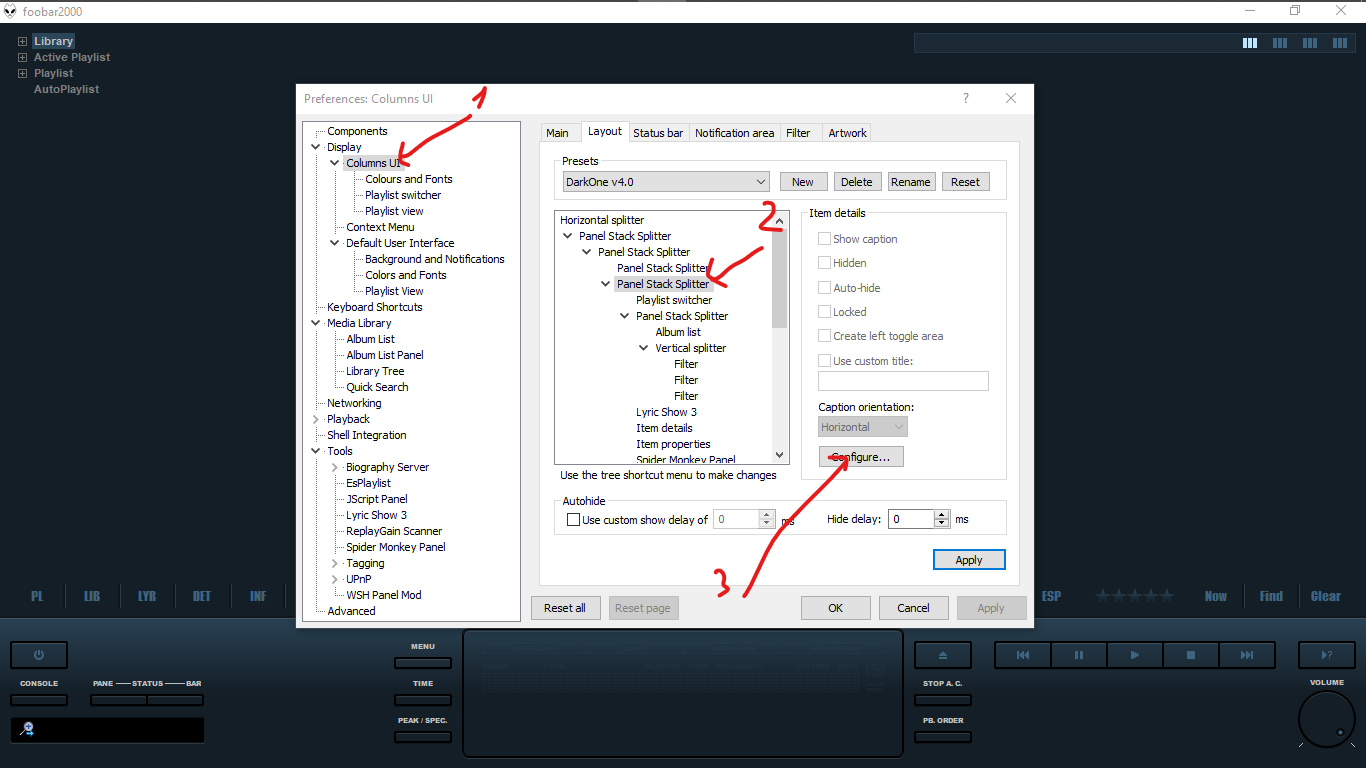The width and height of the screenshot is (1366, 768).
Task: Skip to next track
Action: [x=1247, y=655]
